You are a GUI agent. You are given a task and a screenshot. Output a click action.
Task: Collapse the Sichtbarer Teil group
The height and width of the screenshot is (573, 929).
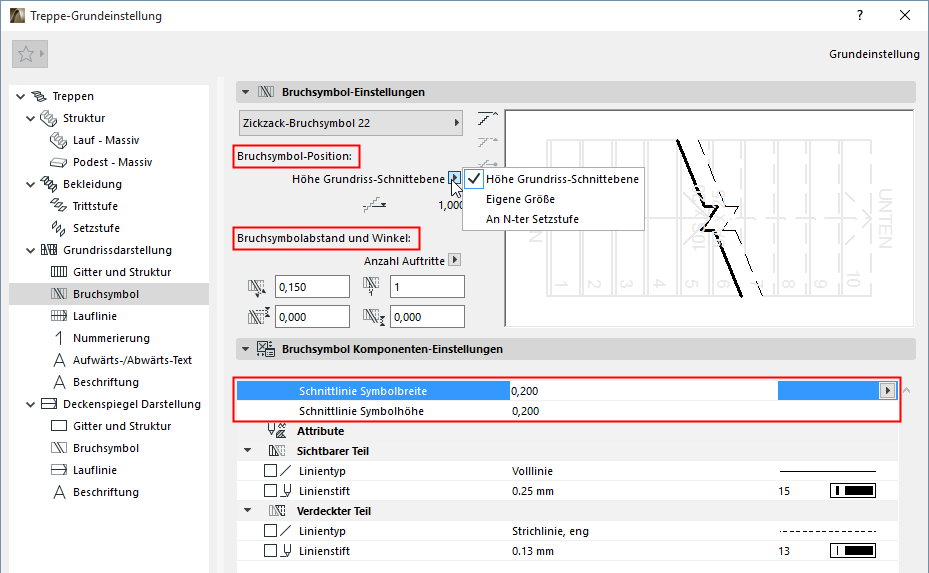point(248,450)
